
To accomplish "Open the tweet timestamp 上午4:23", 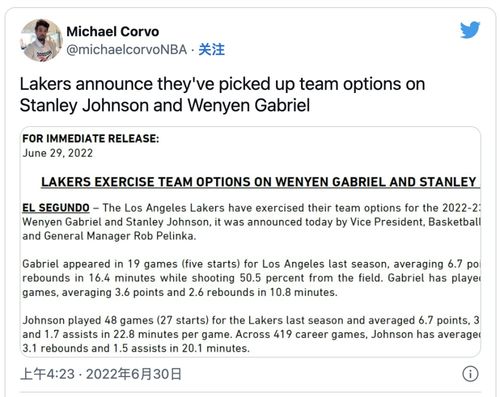I will (47, 374).
